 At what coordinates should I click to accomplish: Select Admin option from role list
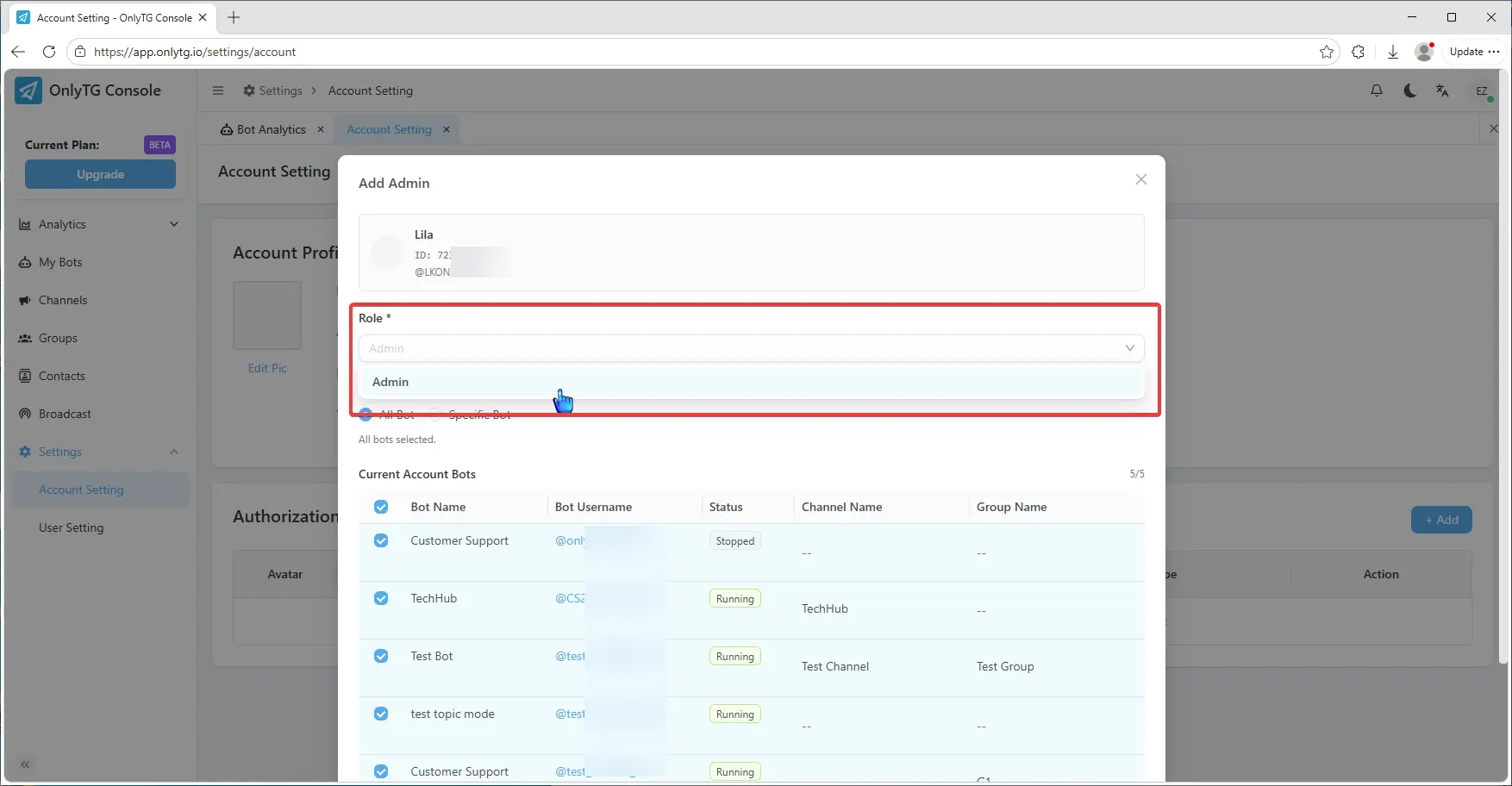pos(390,382)
